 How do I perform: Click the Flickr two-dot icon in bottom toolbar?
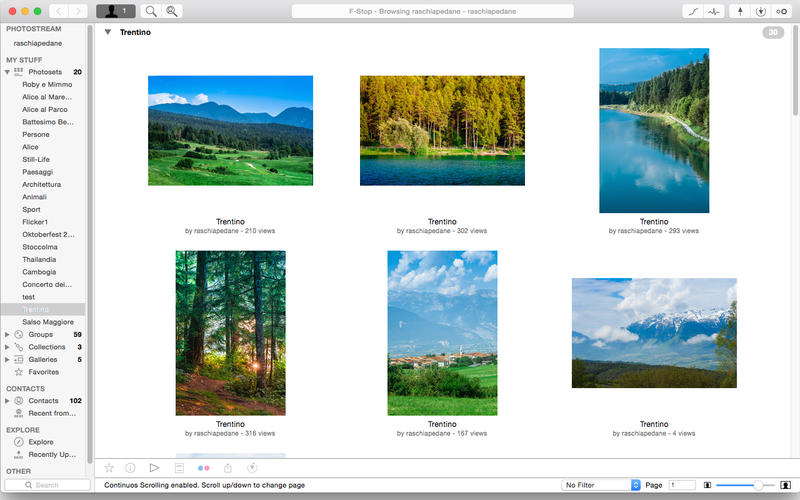coord(204,467)
